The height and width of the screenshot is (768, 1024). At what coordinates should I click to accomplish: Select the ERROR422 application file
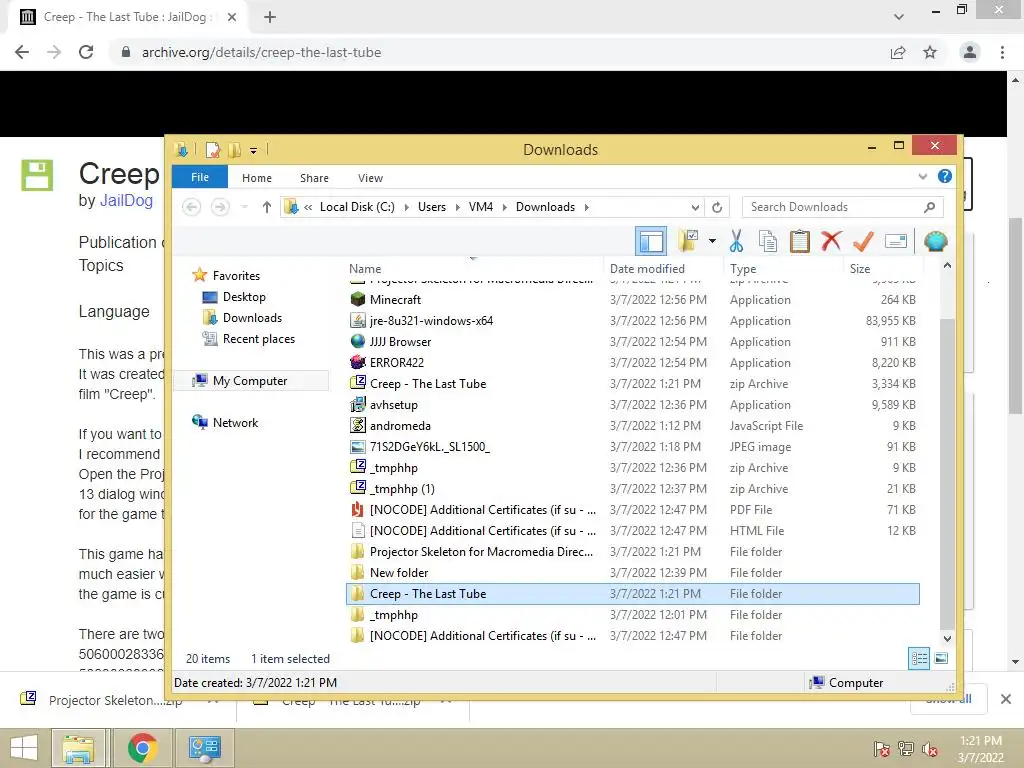pos(632,362)
